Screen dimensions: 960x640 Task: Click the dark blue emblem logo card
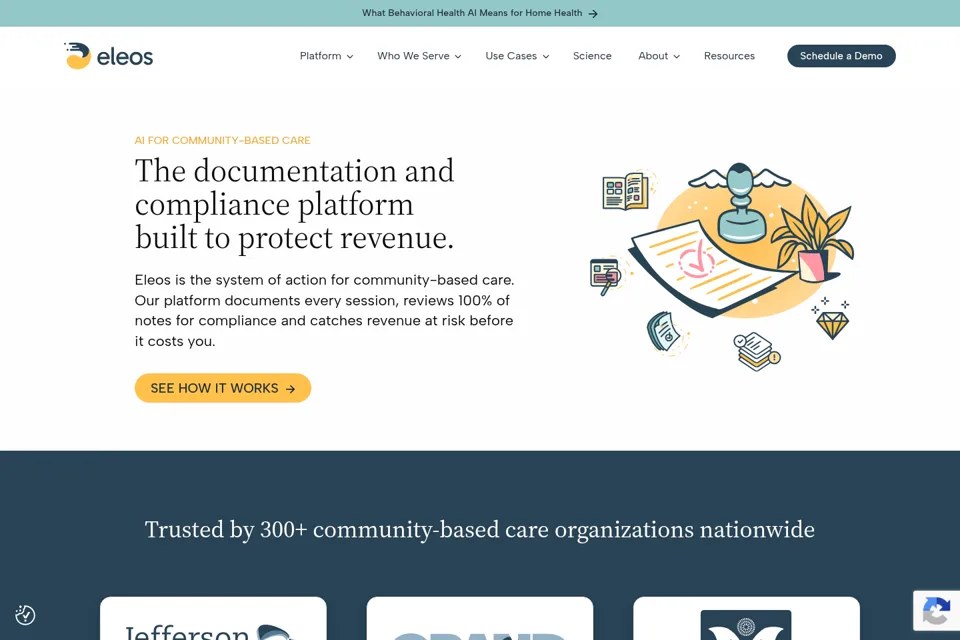[746, 619]
